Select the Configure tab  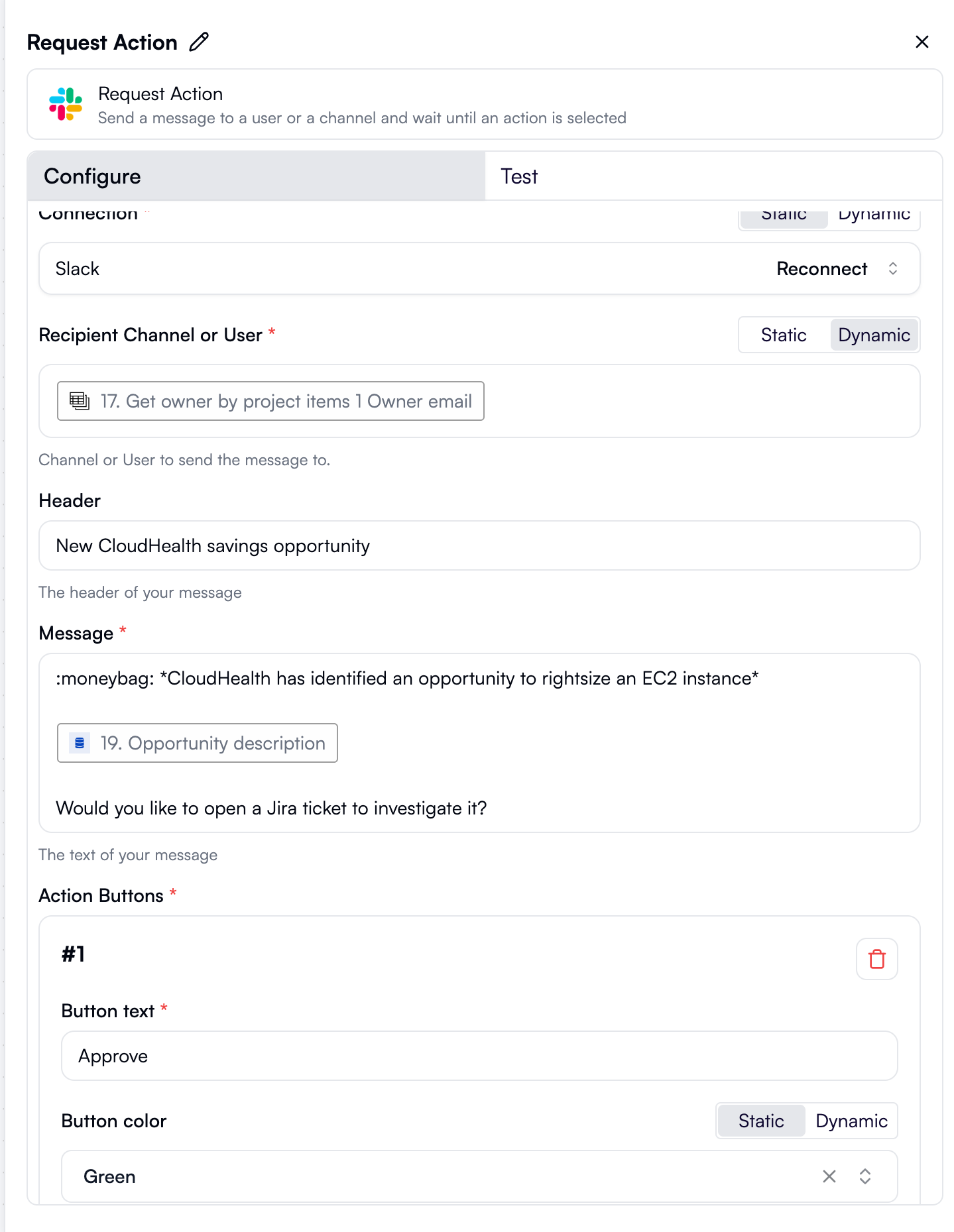(x=92, y=176)
